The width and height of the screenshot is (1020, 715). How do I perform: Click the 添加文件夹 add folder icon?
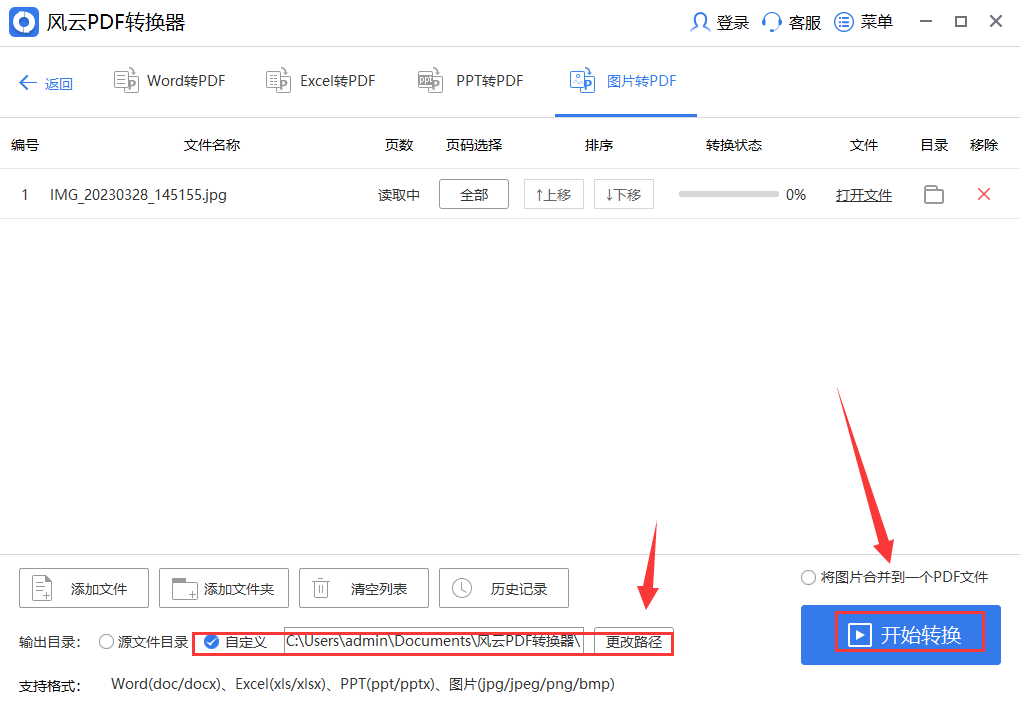223,588
